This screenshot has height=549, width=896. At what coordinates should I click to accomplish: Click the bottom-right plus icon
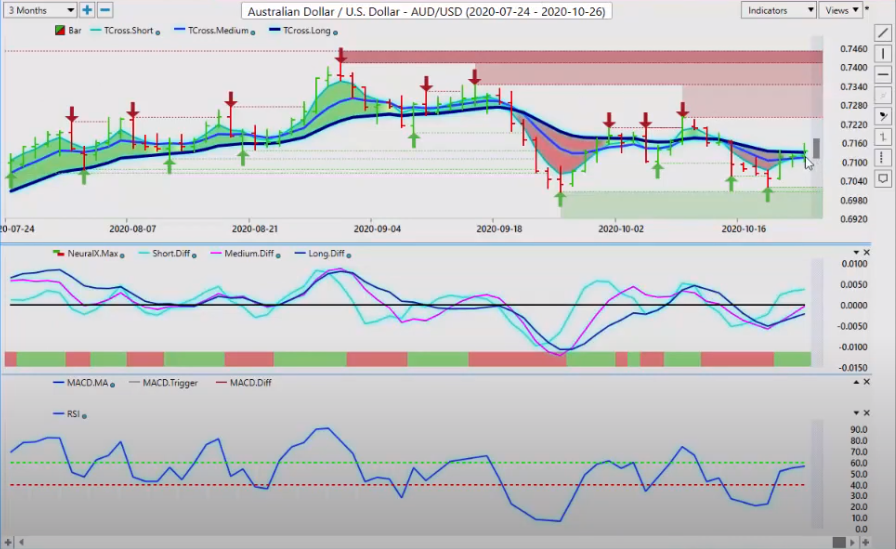(866, 542)
